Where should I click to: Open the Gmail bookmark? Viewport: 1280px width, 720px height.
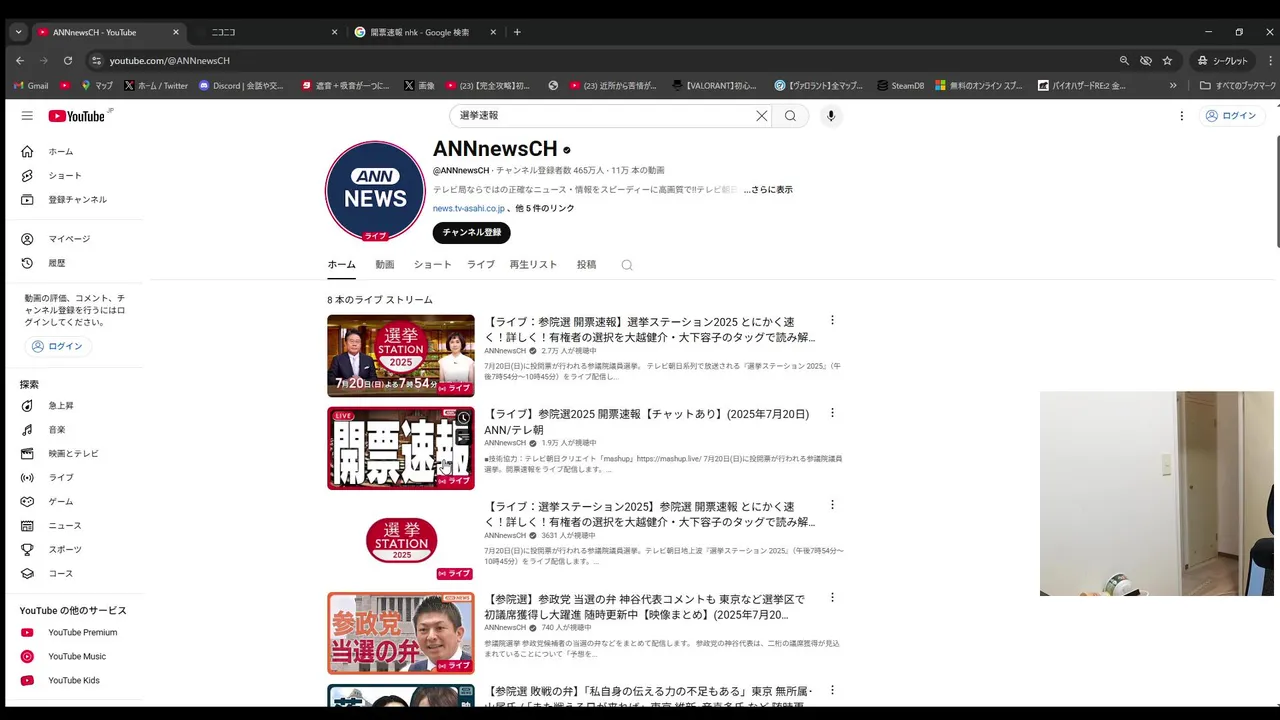click(29, 86)
